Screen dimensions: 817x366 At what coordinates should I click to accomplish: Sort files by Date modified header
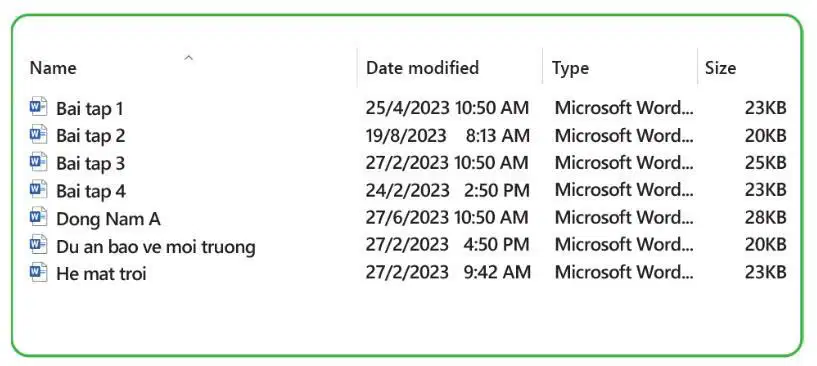422,68
